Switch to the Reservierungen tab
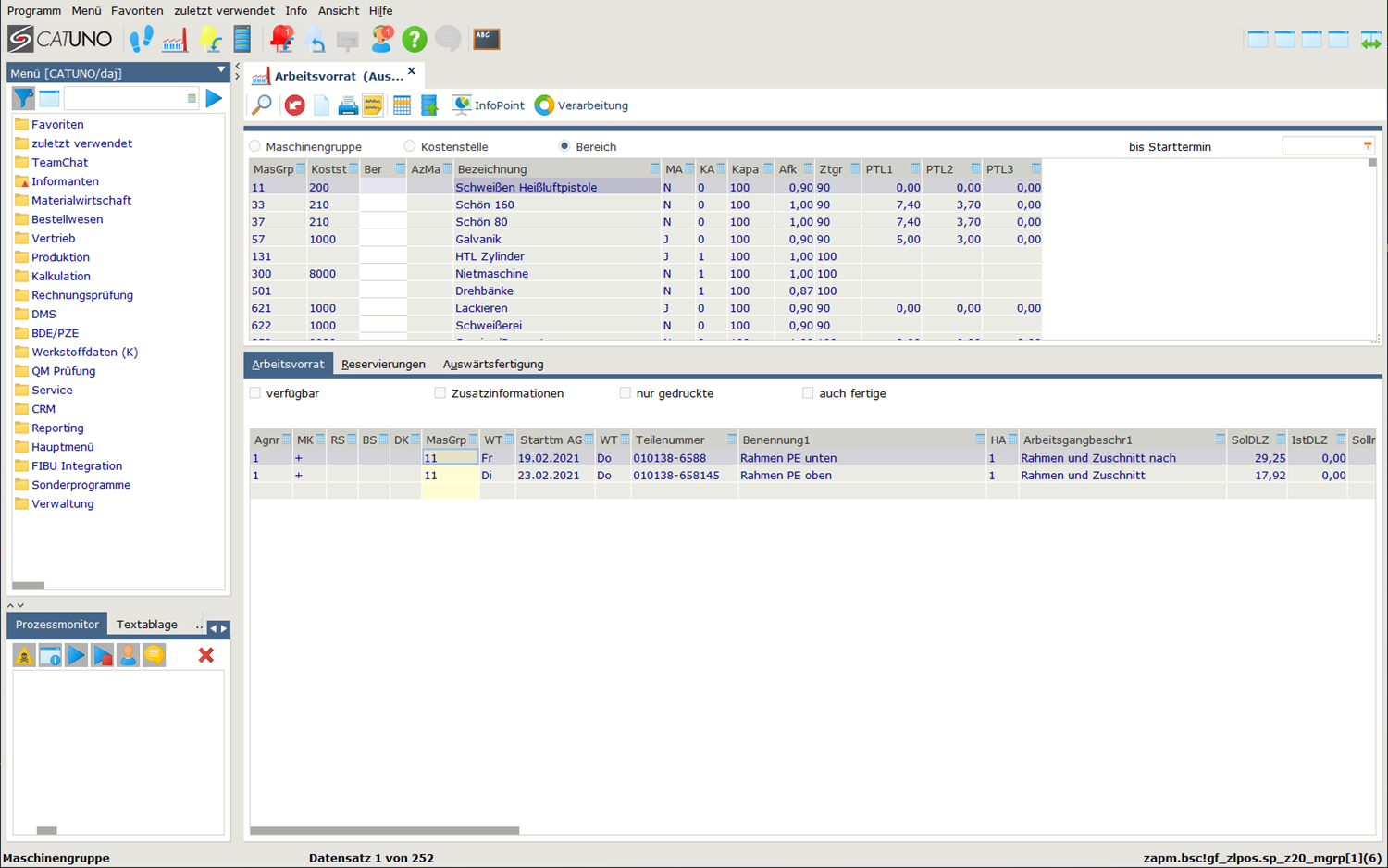The image size is (1388, 868). click(x=383, y=365)
